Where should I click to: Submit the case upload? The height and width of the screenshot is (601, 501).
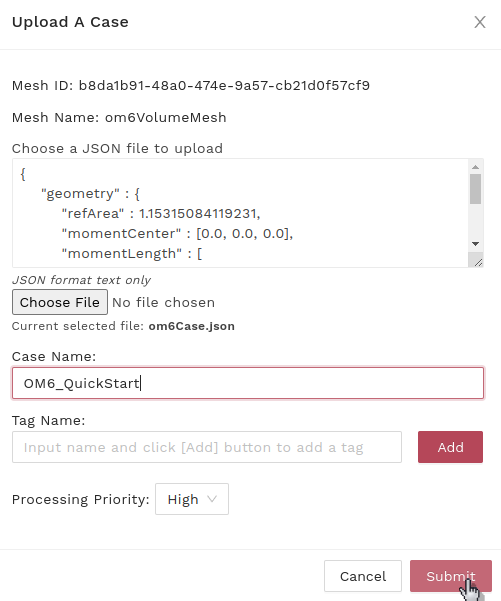coord(451,576)
